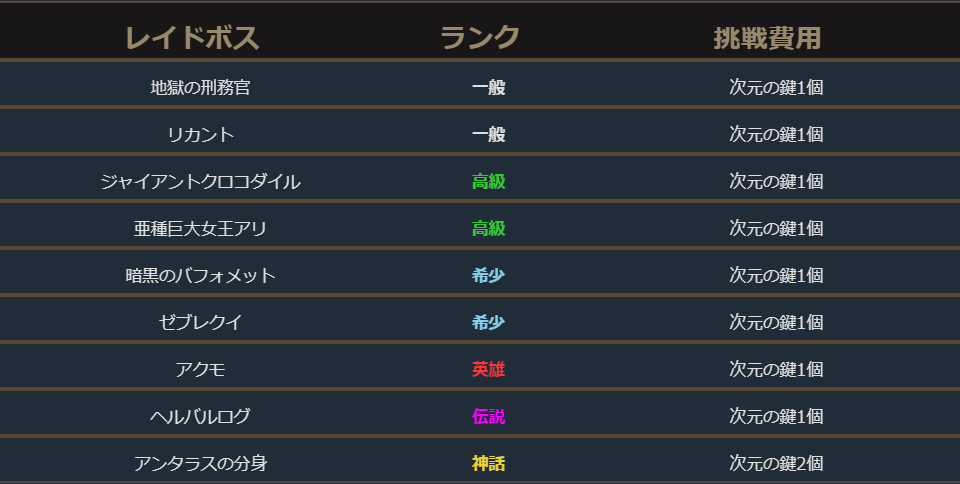
Task: Click the 次元の鍵2個 challenge cost
Action: (x=776, y=463)
